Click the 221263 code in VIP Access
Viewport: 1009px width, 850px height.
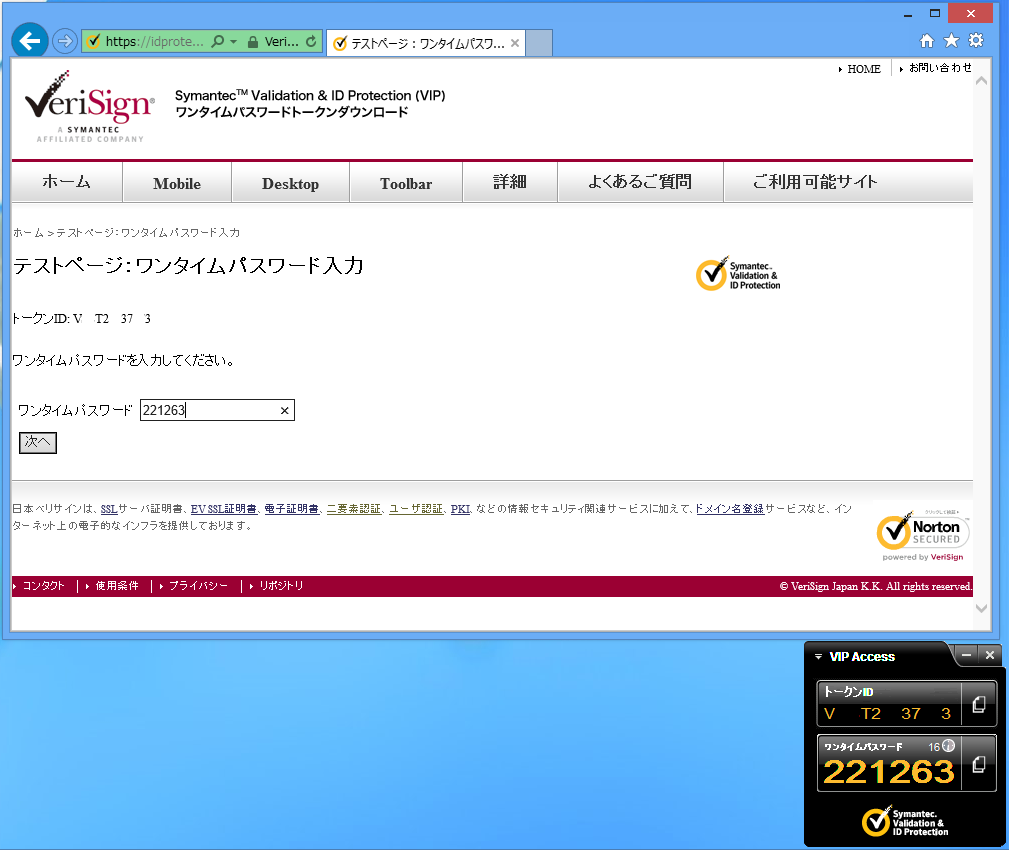[x=889, y=771]
